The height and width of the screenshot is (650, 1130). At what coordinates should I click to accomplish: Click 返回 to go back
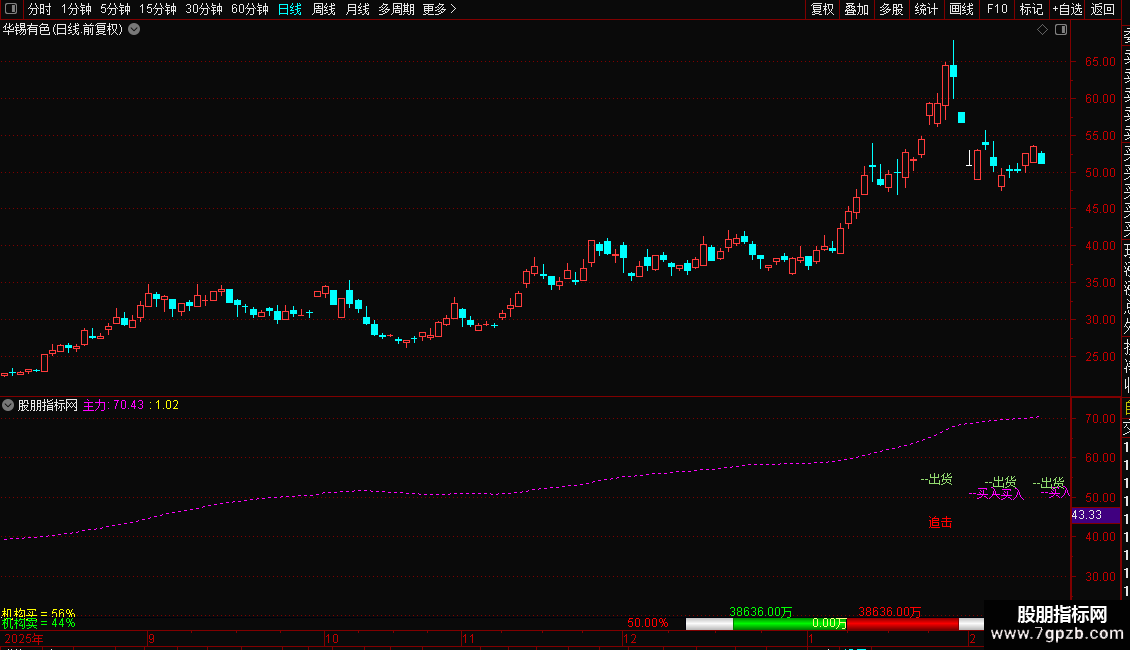coord(1103,9)
